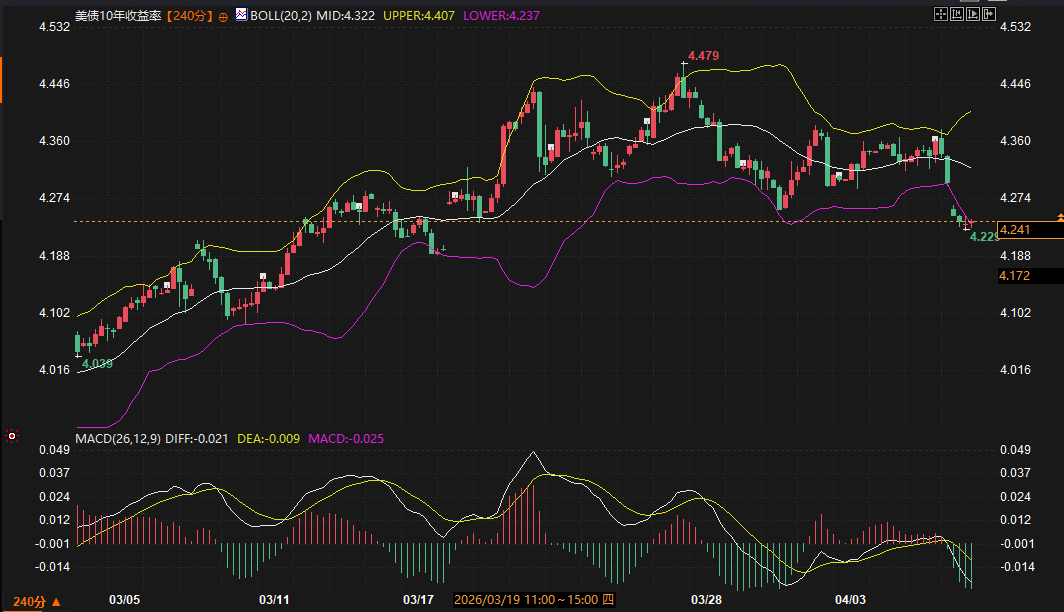Click the axis playback chart icon
This screenshot has height=612, width=1064.
(973, 14)
